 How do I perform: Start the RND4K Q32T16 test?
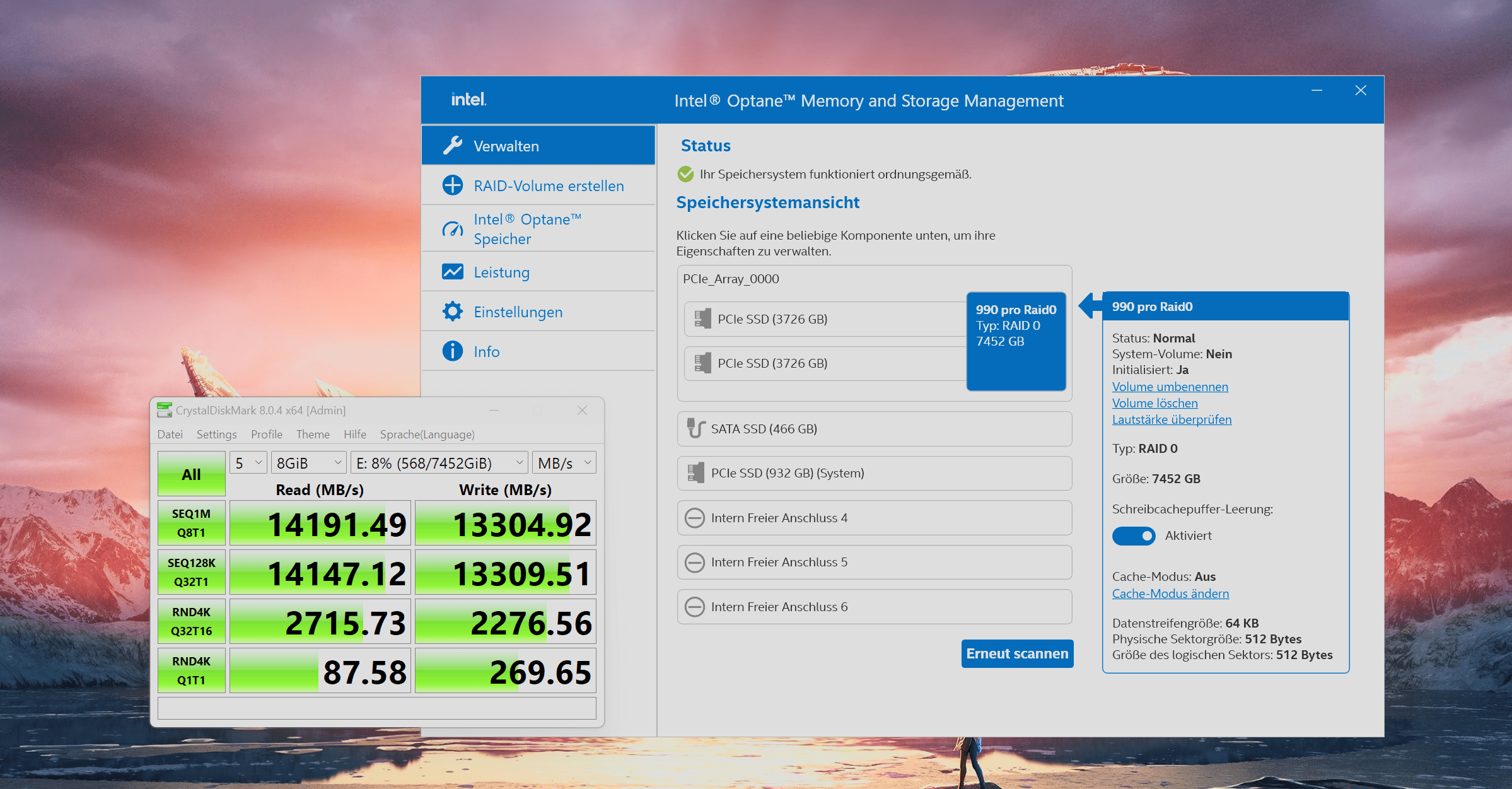pyautogui.click(x=192, y=621)
